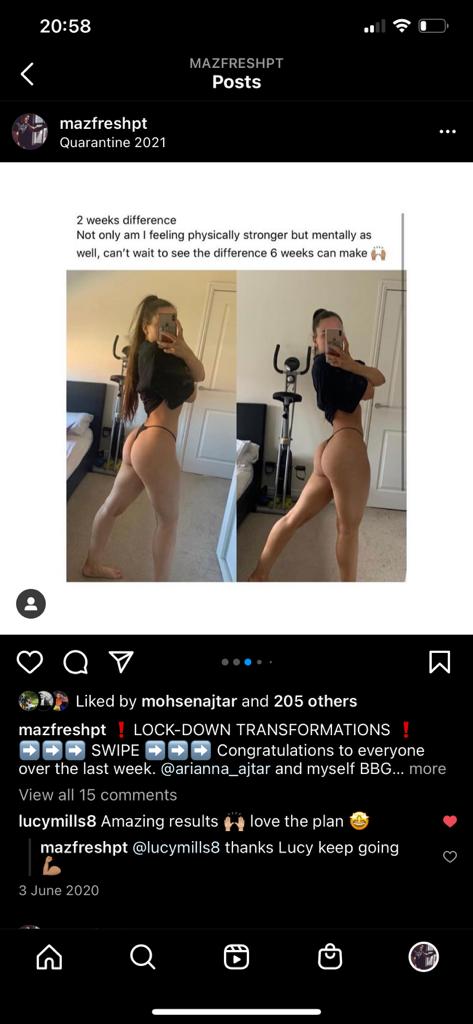Open the Search tab magnifier icon
473x1024 pixels.
(x=142, y=957)
